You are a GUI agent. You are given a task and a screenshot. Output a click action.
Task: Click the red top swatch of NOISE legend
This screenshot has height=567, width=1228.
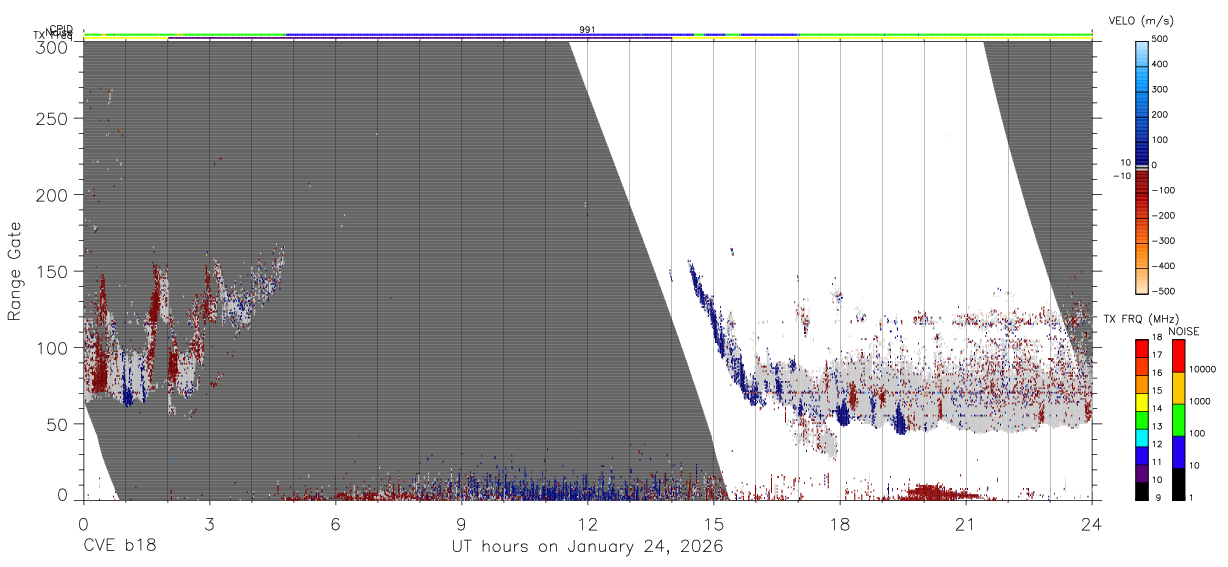point(1178,356)
